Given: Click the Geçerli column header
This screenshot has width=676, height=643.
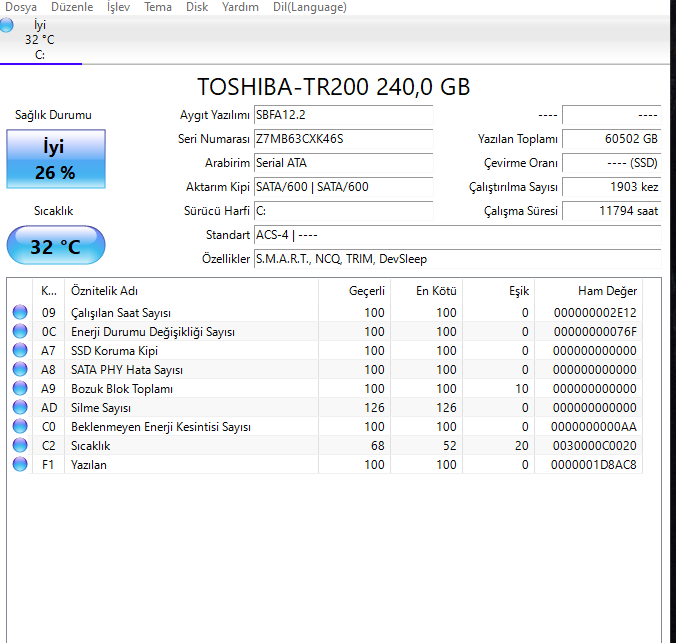Looking at the screenshot, I should coord(355,291).
